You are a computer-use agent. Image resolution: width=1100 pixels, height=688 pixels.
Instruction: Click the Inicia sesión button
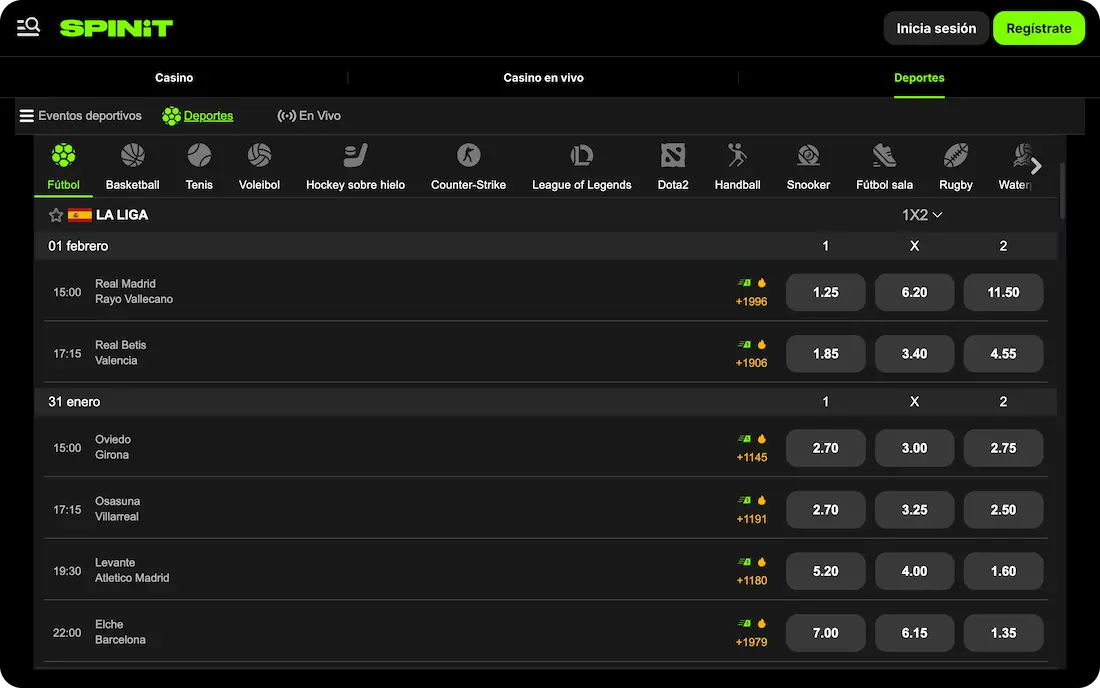point(936,28)
